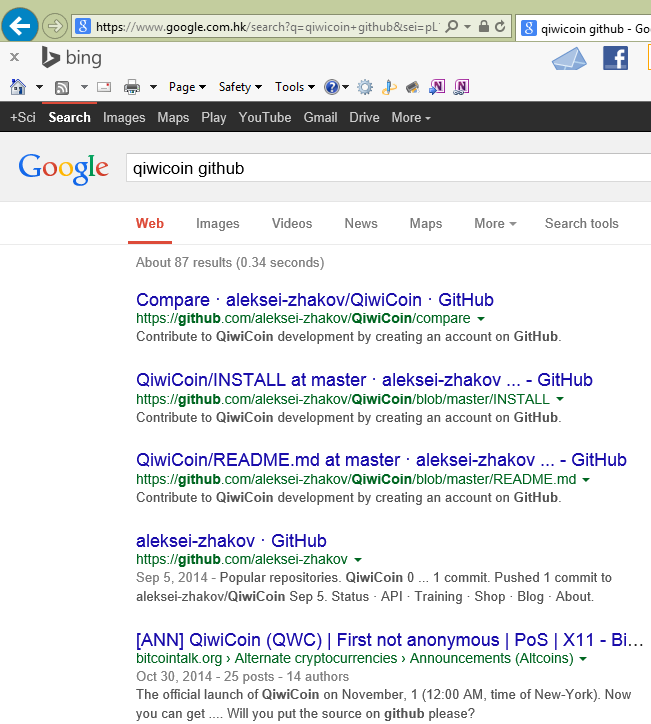Click the Print icon
651x724 pixels.
[x=132, y=87]
